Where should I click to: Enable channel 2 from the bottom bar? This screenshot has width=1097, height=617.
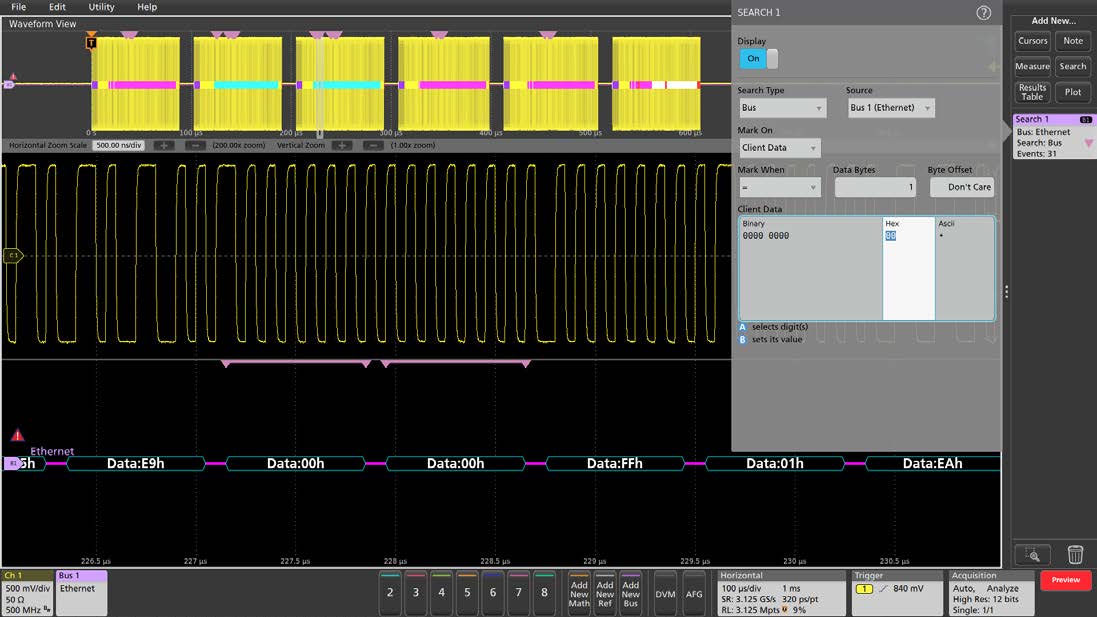(389, 593)
